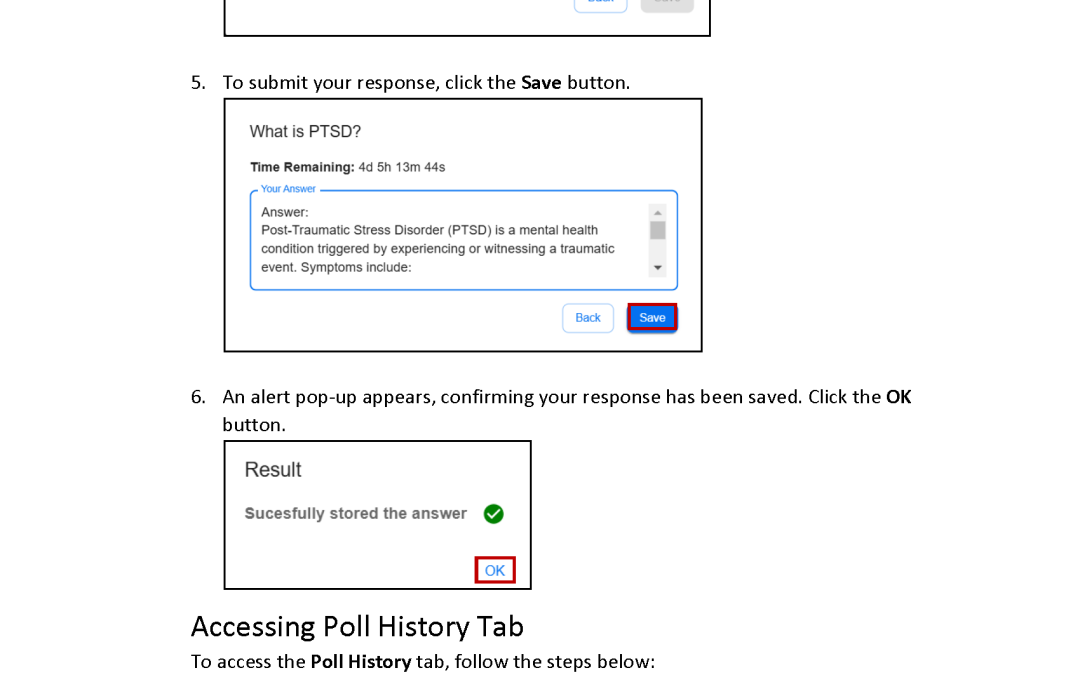The width and height of the screenshot is (1080, 675).
Task: Click the "Sucesfully stored the answer" message
Action: (355, 514)
